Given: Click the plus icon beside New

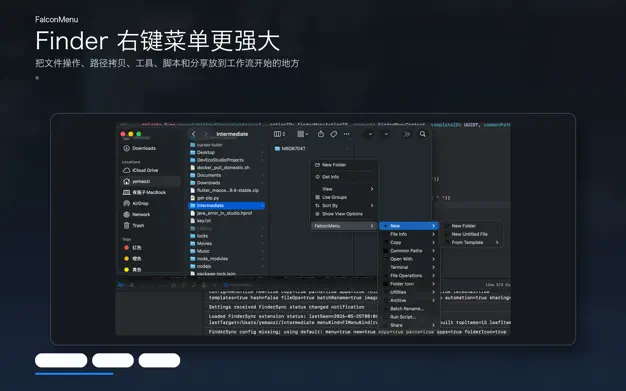Looking at the screenshot, I should click(x=386, y=226).
